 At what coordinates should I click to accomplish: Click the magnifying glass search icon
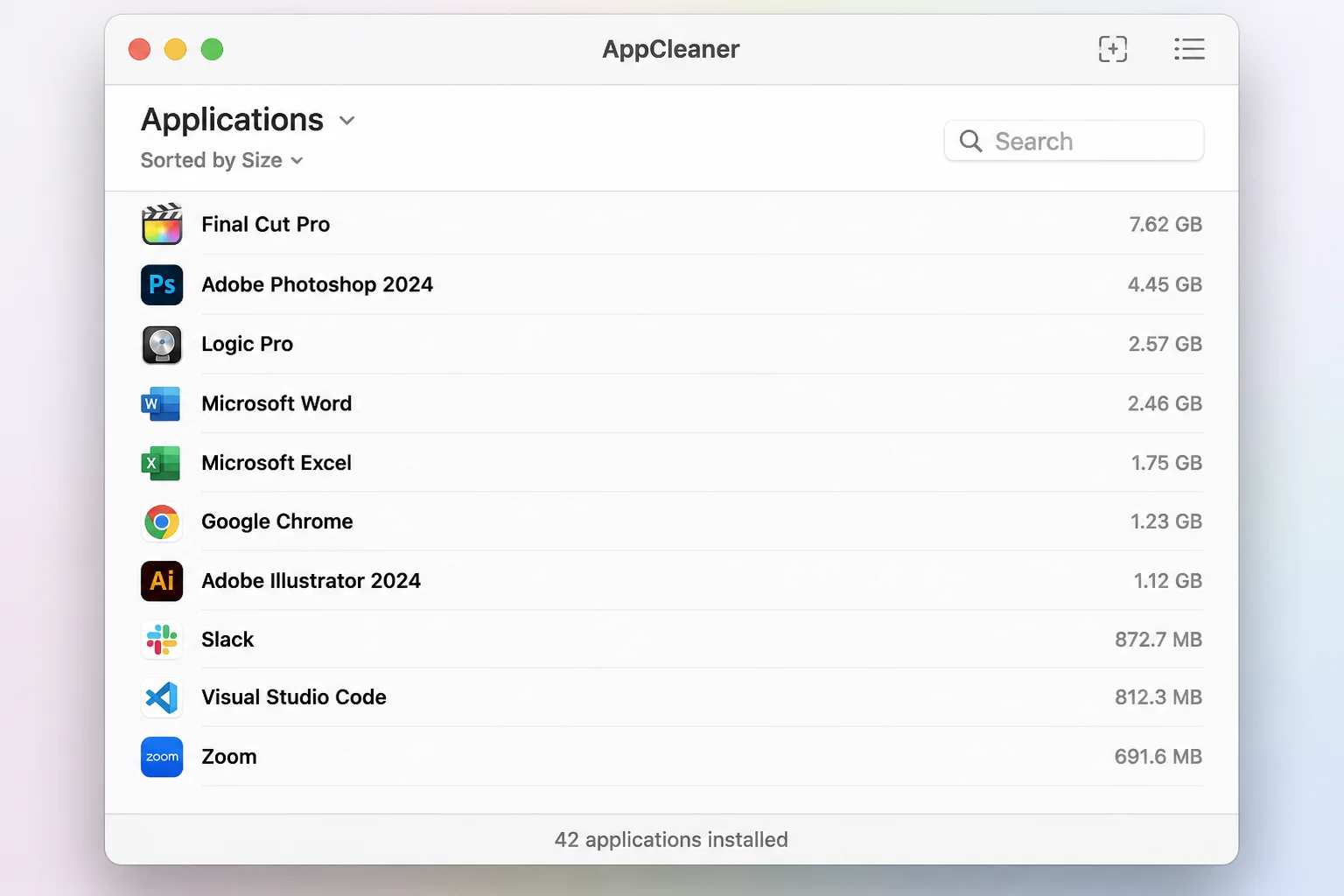tap(970, 141)
